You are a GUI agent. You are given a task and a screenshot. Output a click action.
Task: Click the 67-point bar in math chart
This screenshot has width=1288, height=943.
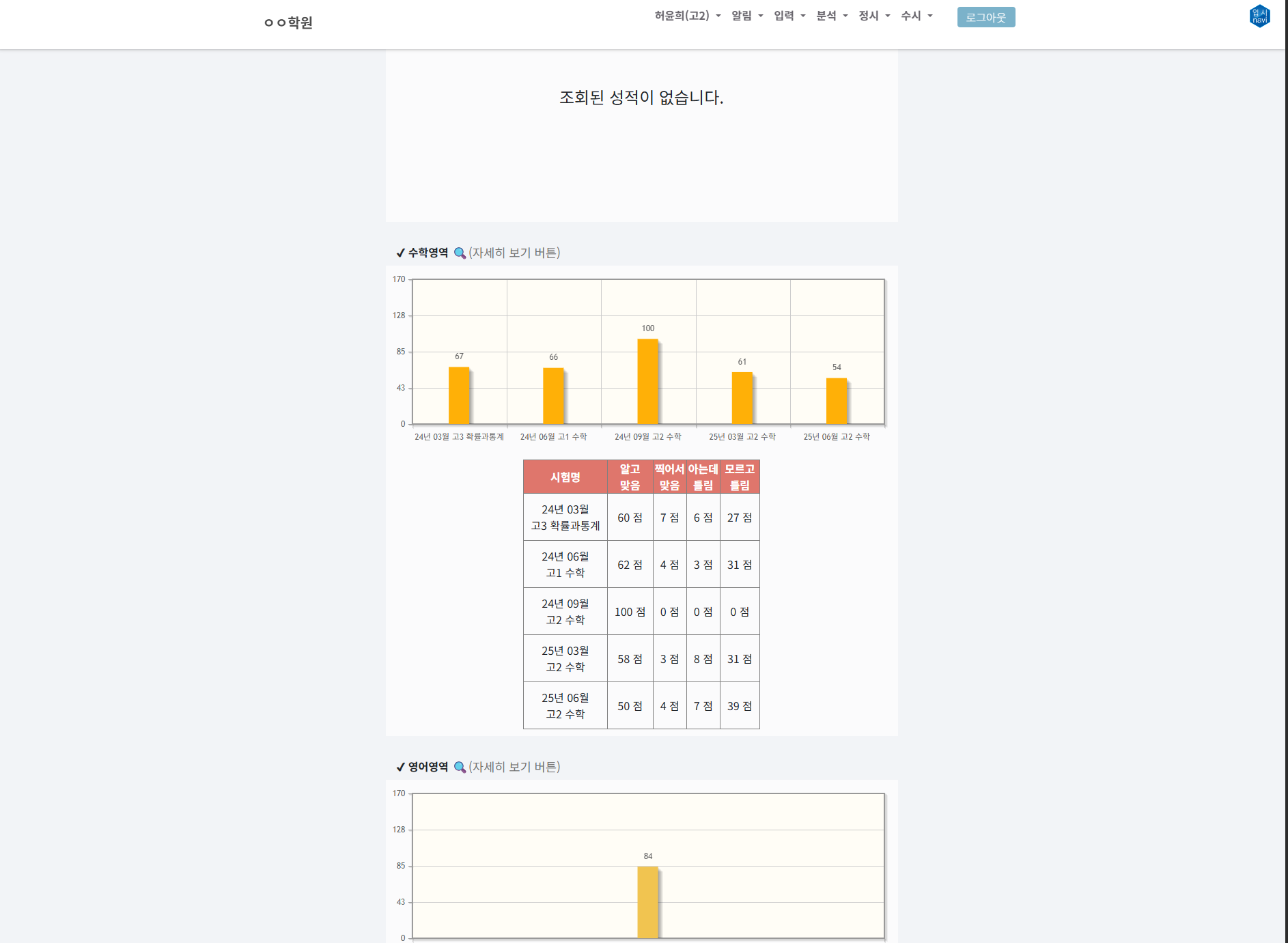(459, 395)
